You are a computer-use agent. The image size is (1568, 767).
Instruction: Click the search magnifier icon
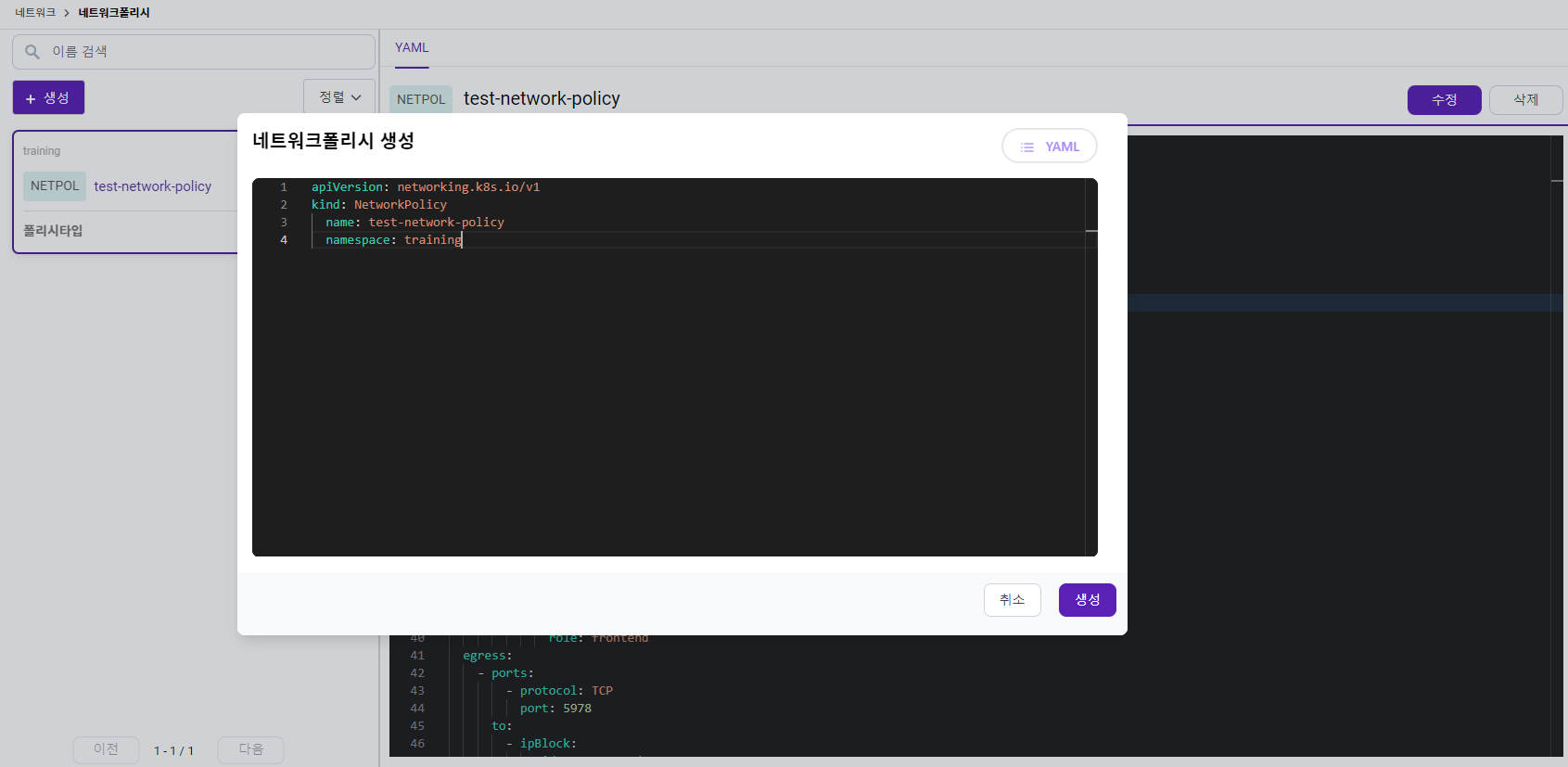coord(32,52)
